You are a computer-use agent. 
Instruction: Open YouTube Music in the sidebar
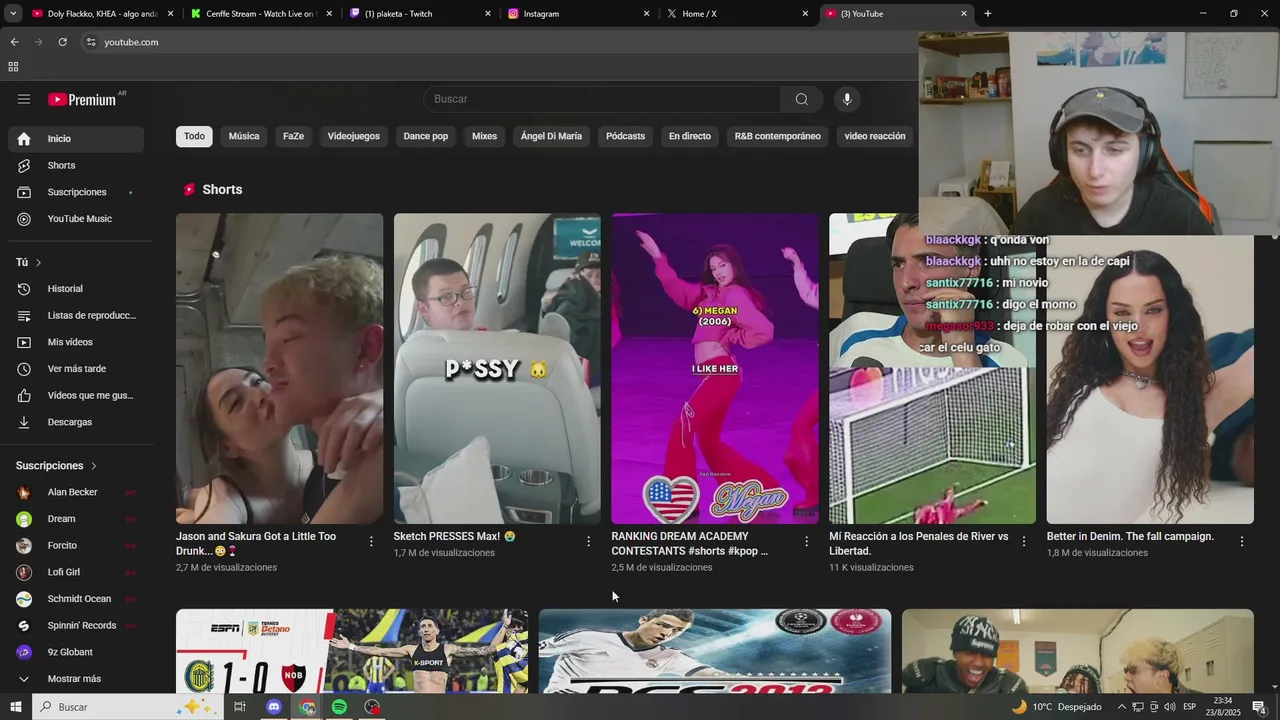tap(76, 219)
